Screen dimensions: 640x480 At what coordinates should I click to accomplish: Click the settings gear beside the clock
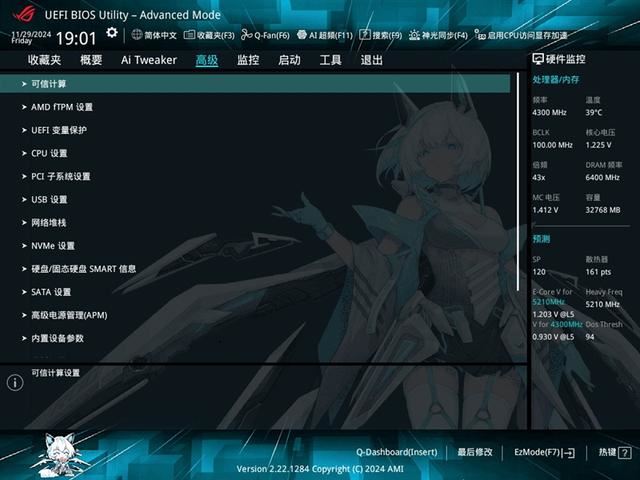tap(112, 33)
